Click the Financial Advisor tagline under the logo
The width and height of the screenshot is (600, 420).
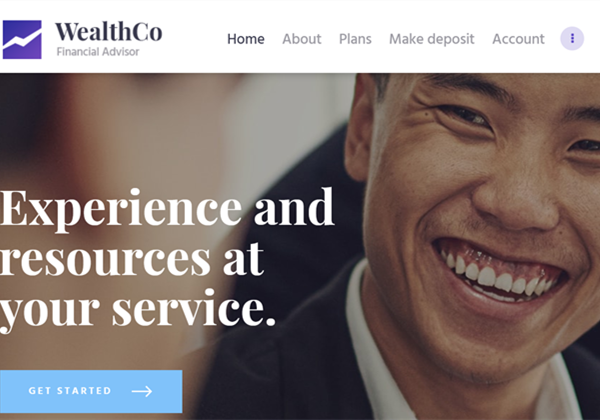(x=98, y=52)
